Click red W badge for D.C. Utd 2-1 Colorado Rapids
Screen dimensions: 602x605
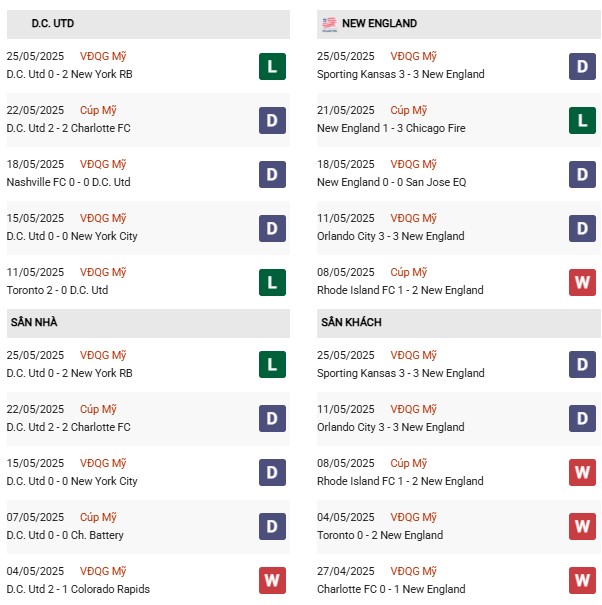click(x=272, y=580)
